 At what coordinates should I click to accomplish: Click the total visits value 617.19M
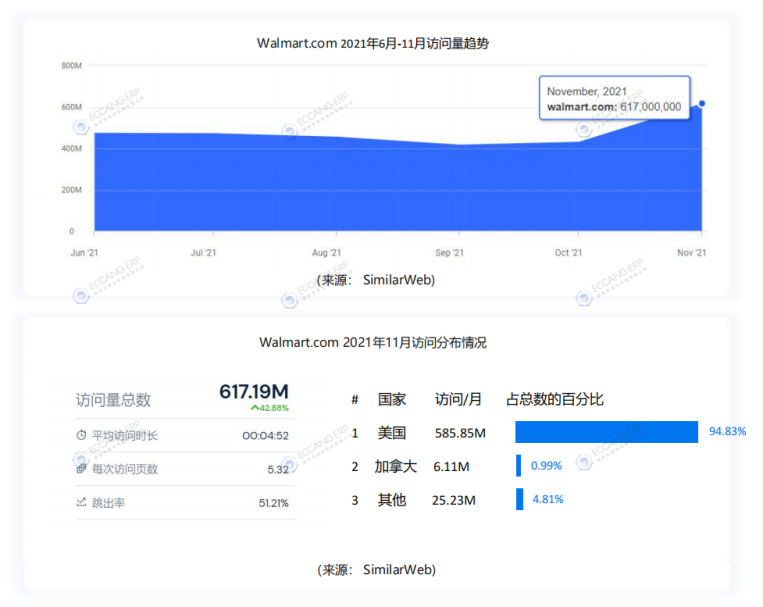[x=254, y=391]
